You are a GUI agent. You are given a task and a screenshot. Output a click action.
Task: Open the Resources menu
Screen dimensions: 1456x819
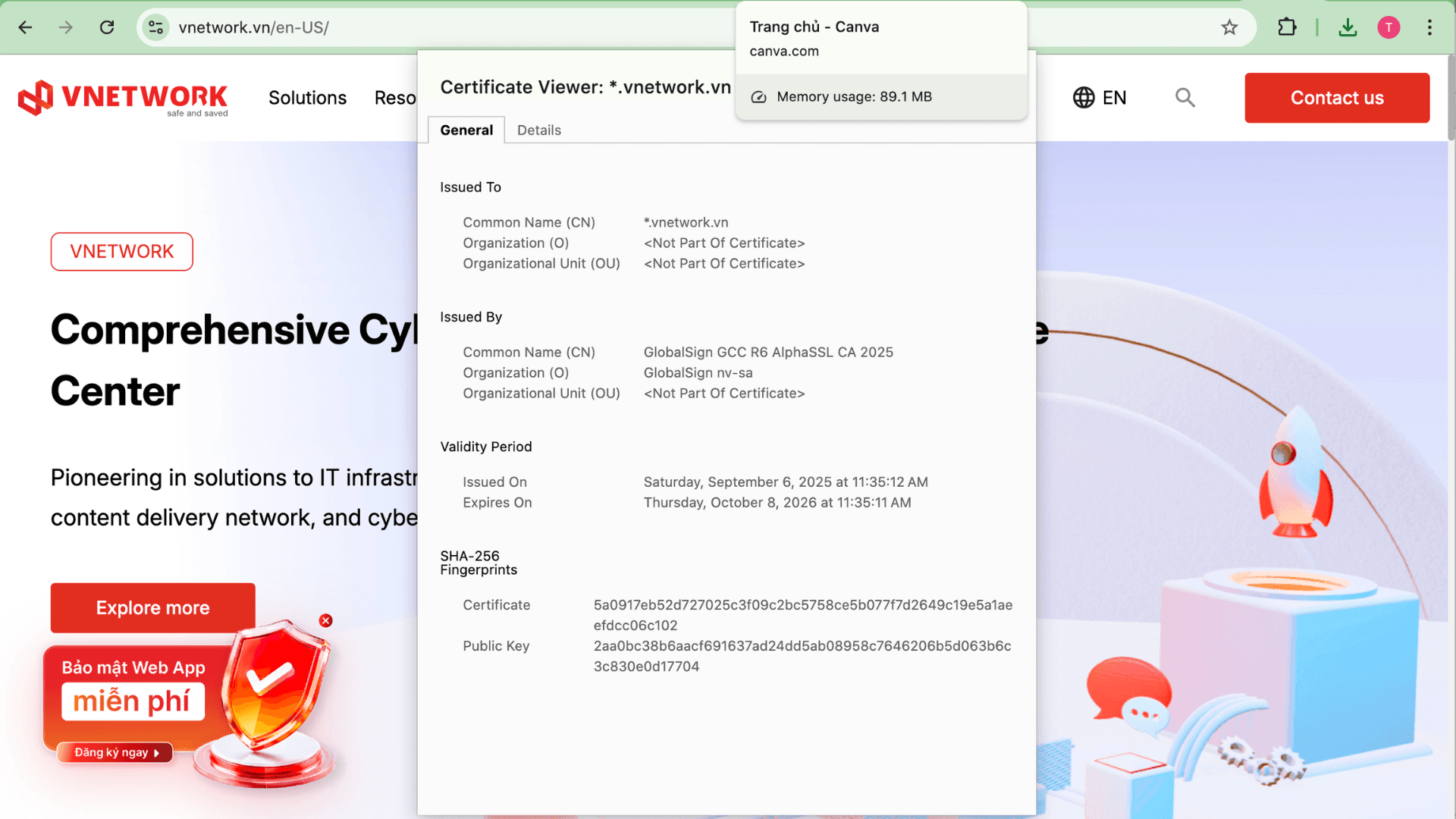tap(395, 98)
